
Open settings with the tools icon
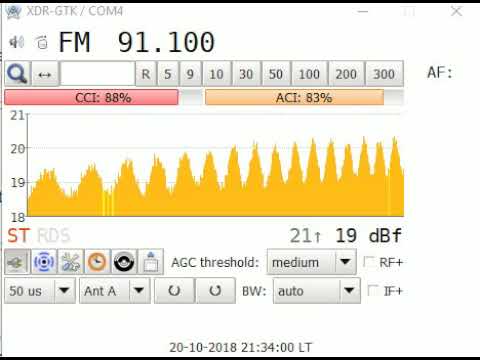tap(71, 262)
